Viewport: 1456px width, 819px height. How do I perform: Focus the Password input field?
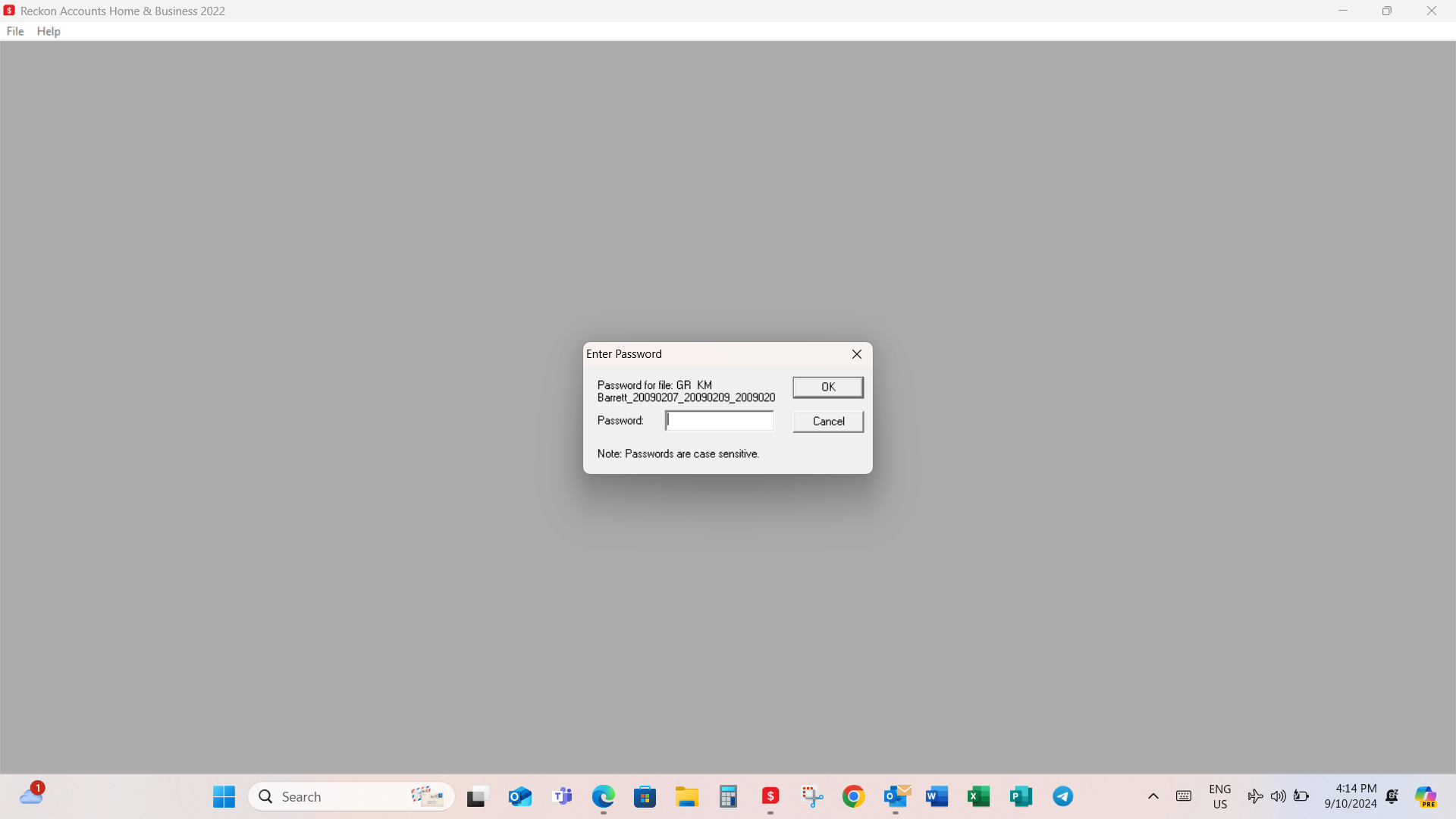pos(719,421)
